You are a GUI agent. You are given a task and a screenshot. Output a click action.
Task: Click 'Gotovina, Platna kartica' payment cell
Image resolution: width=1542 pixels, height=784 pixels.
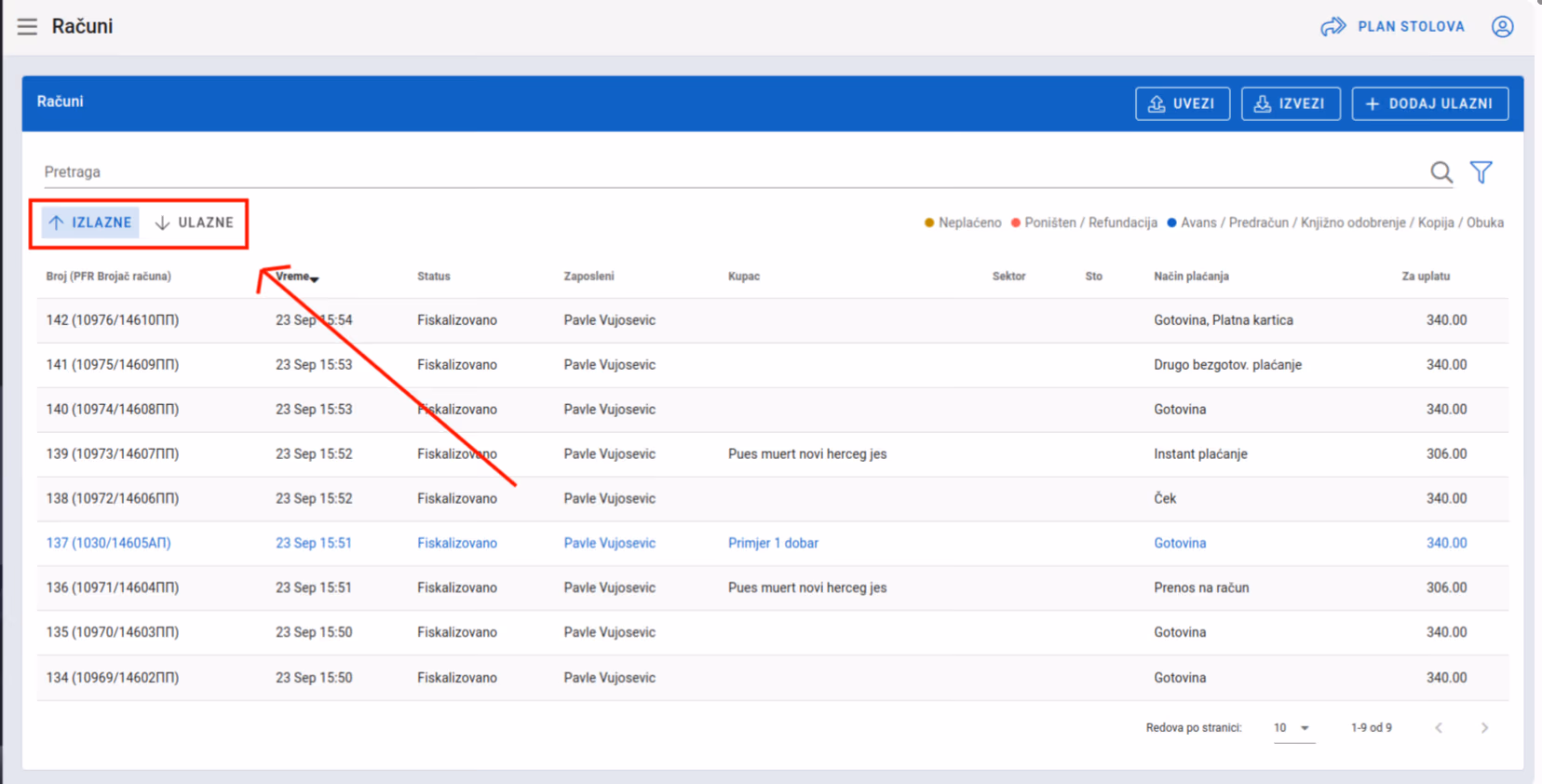coord(1224,320)
